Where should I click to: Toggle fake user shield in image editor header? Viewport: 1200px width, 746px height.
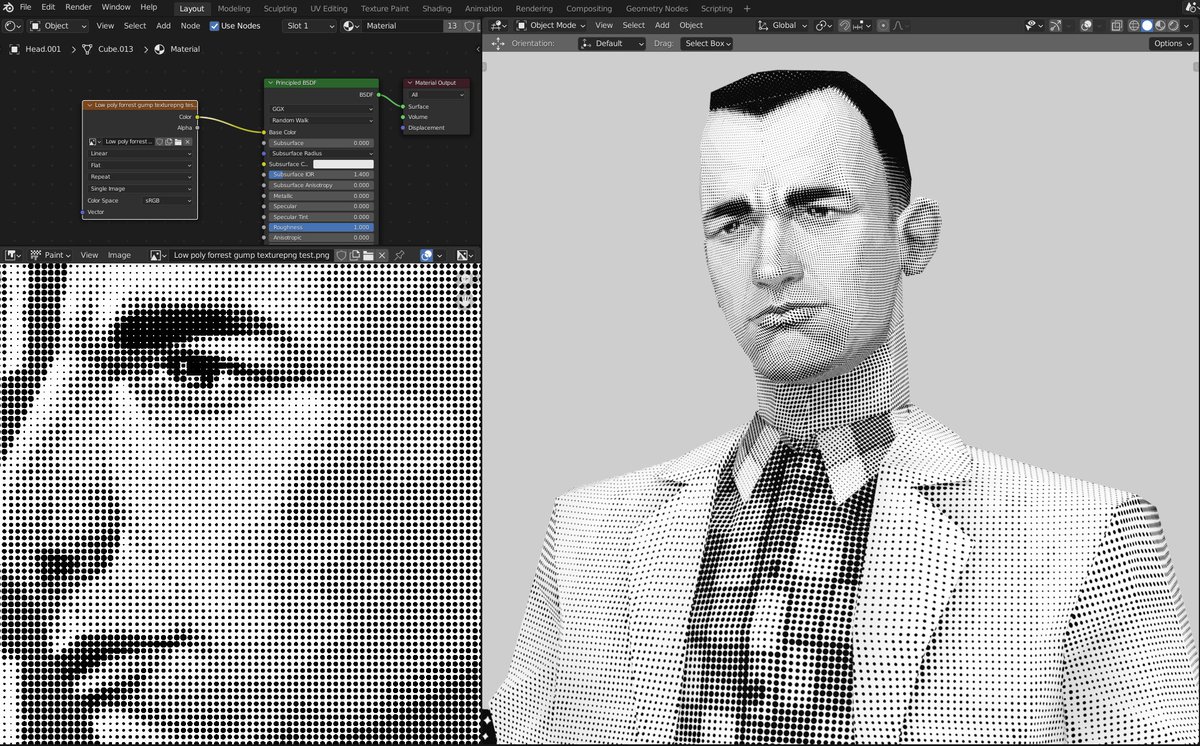coord(341,255)
